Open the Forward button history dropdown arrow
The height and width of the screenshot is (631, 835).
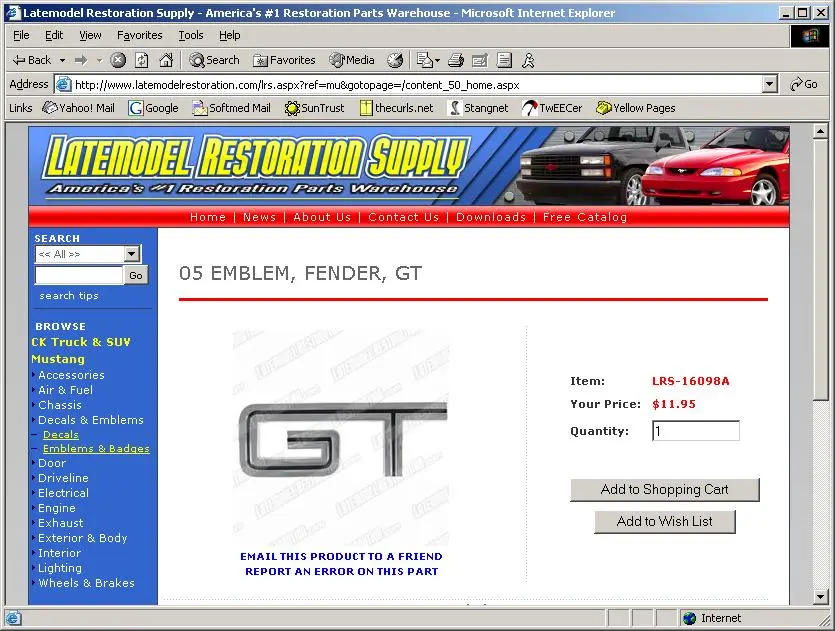click(99, 60)
